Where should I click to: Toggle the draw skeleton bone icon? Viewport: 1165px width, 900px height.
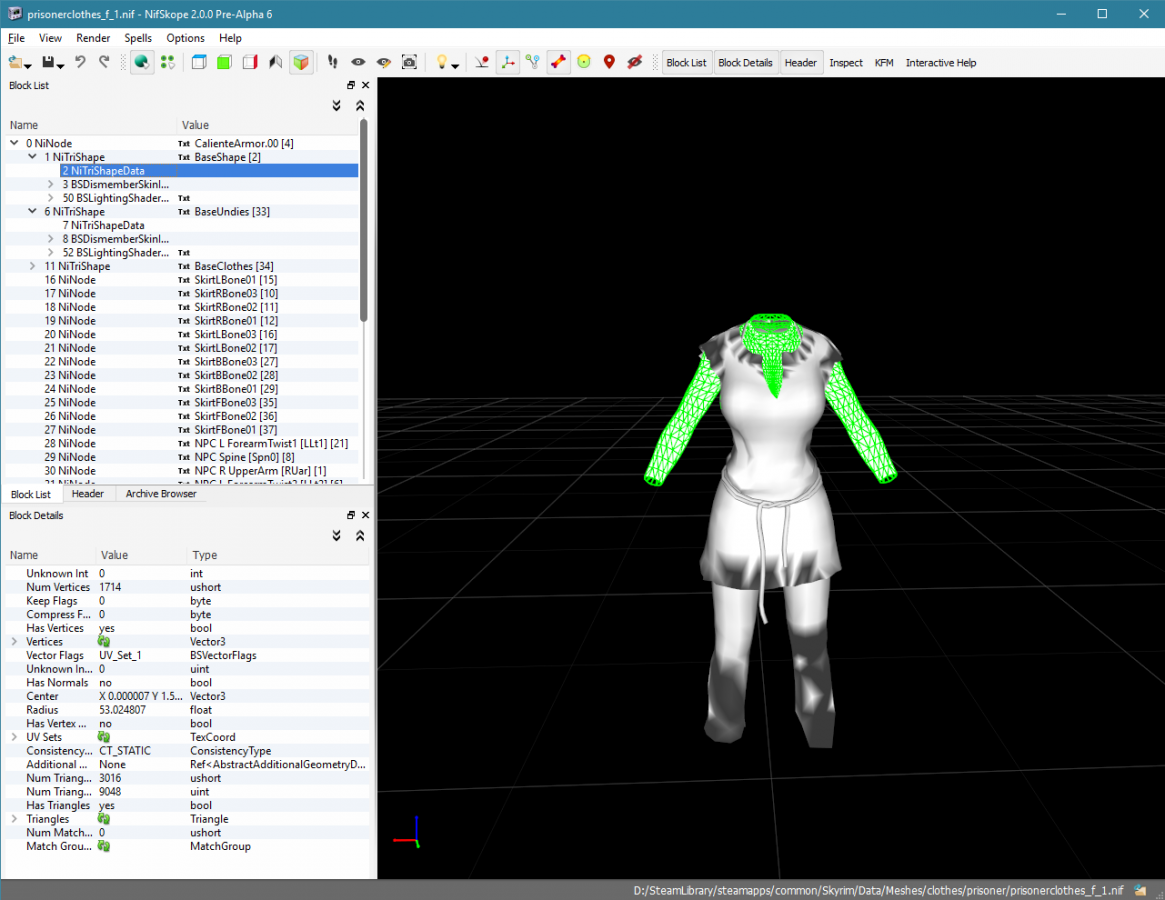point(558,62)
